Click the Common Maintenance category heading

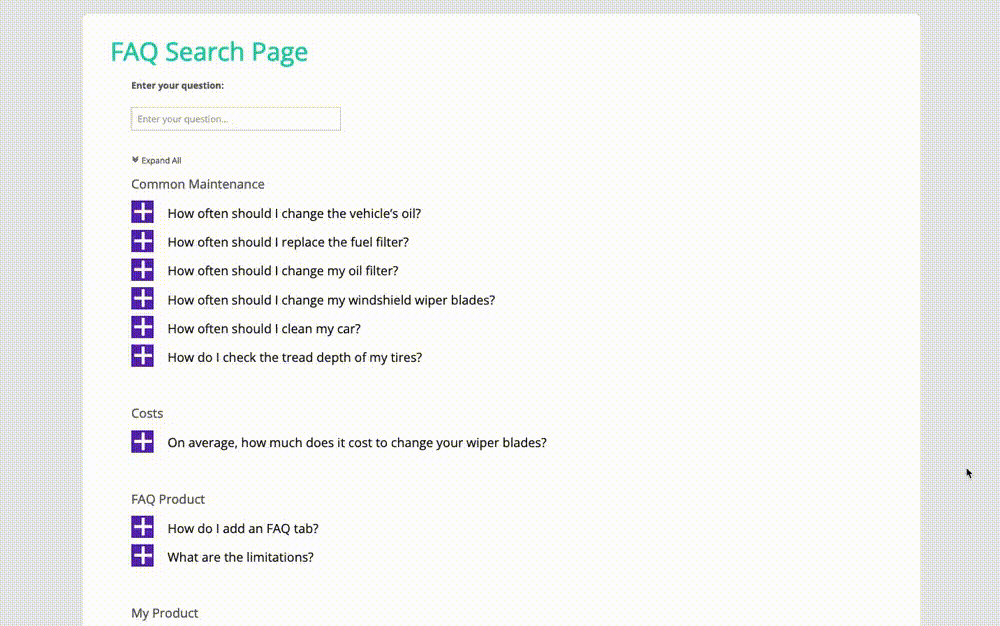[198, 184]
